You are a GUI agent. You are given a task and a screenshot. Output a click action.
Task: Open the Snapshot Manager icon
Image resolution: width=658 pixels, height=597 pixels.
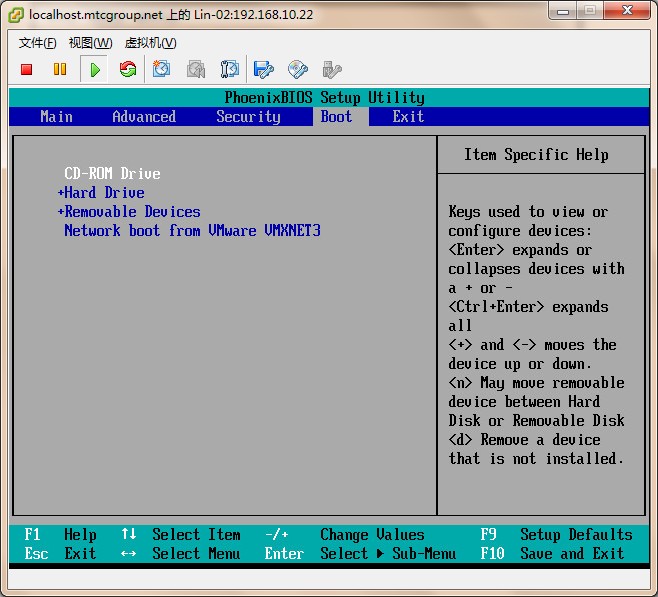[x=230, y=69]
